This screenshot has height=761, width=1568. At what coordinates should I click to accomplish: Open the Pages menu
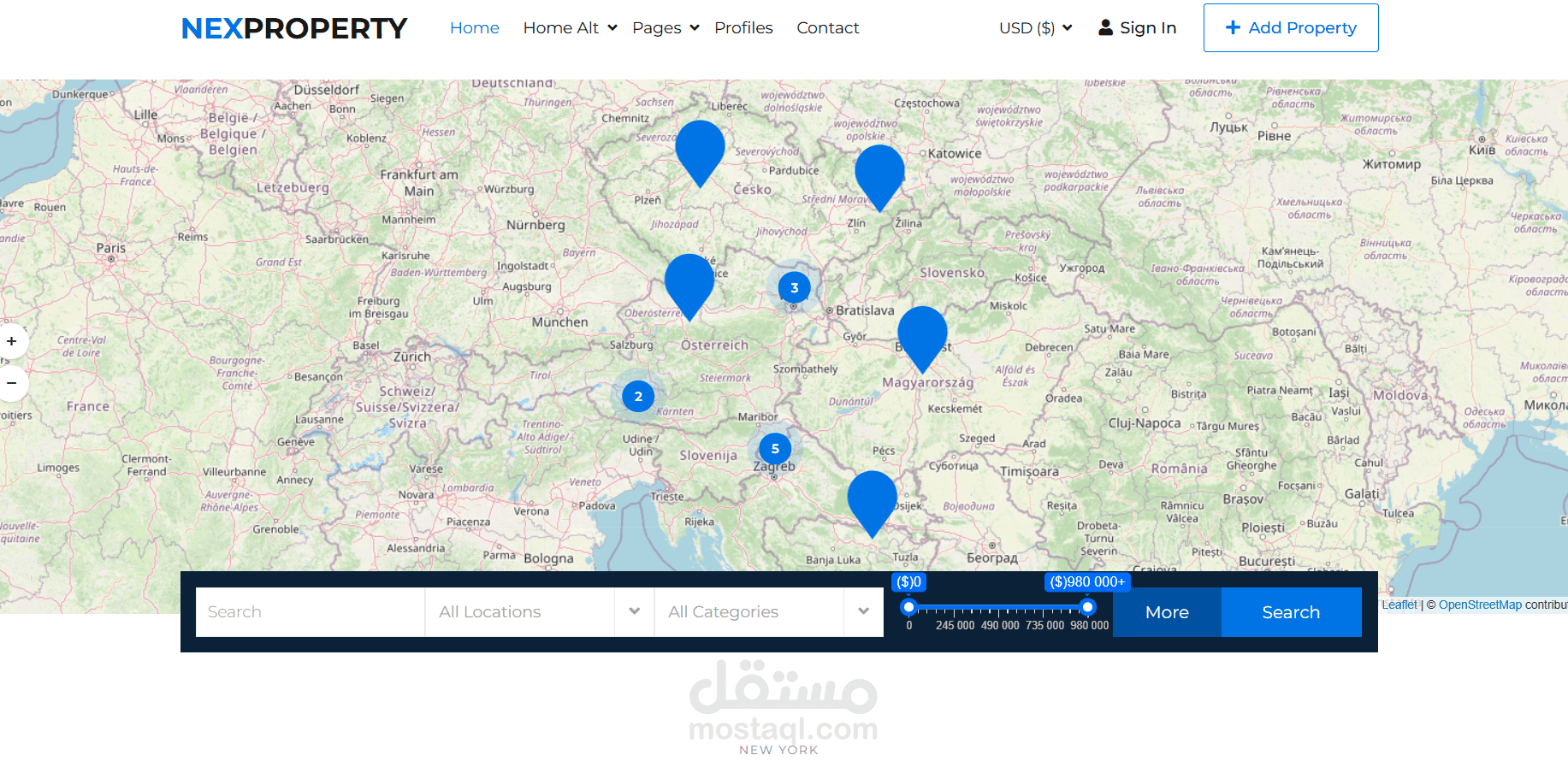[x=666, y=27]
